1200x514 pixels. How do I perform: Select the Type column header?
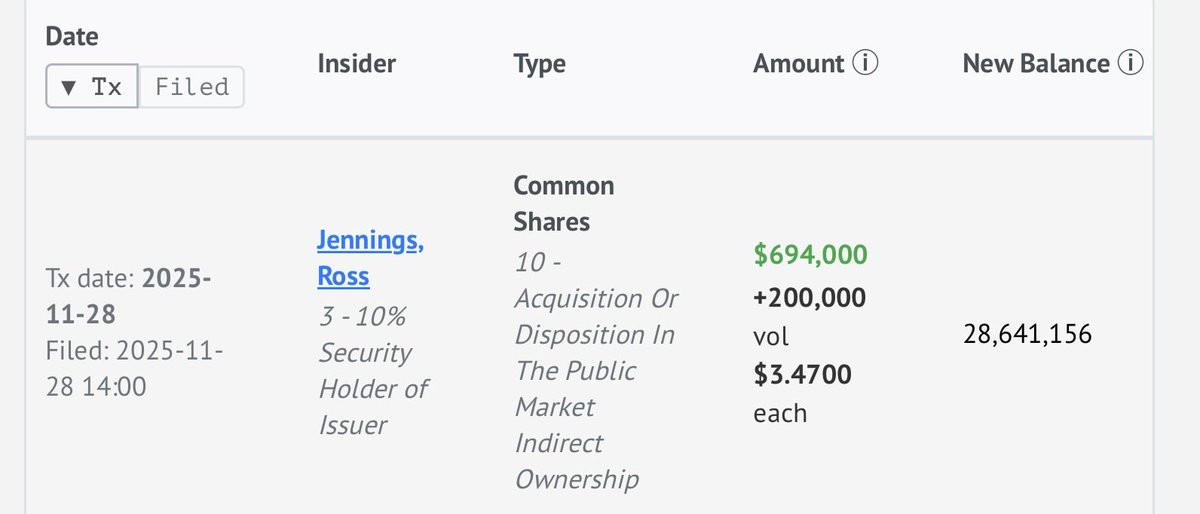click(539, 64)
